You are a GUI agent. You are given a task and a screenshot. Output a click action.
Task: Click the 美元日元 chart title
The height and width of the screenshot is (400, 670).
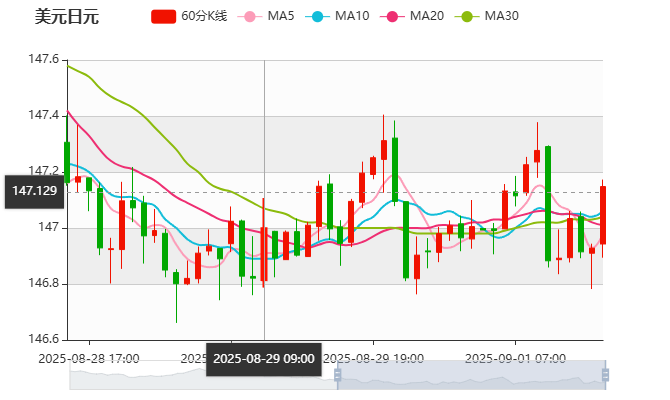(67, 17)
